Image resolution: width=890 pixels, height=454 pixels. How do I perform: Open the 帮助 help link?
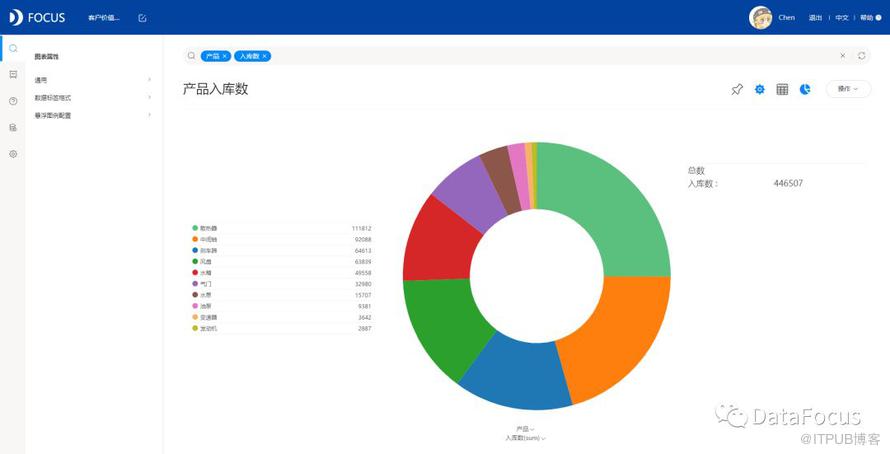866,18
